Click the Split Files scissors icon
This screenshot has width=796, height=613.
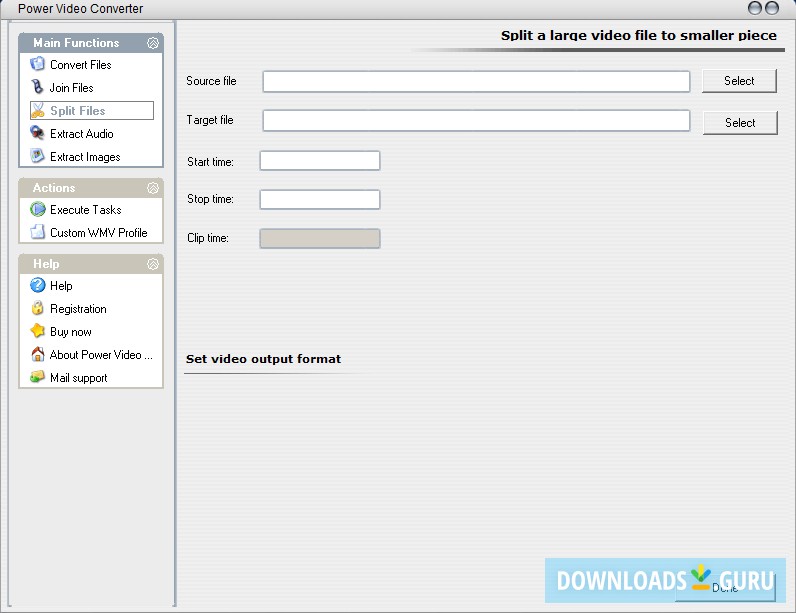point(38,110)
